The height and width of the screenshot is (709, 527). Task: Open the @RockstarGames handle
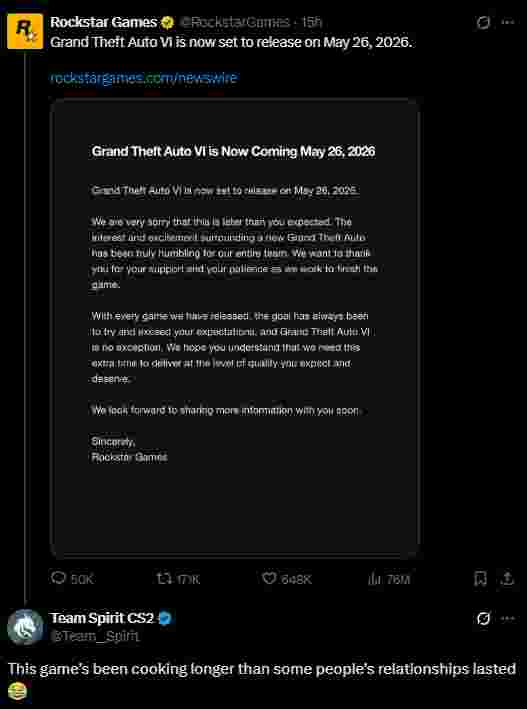pos(234,22)
